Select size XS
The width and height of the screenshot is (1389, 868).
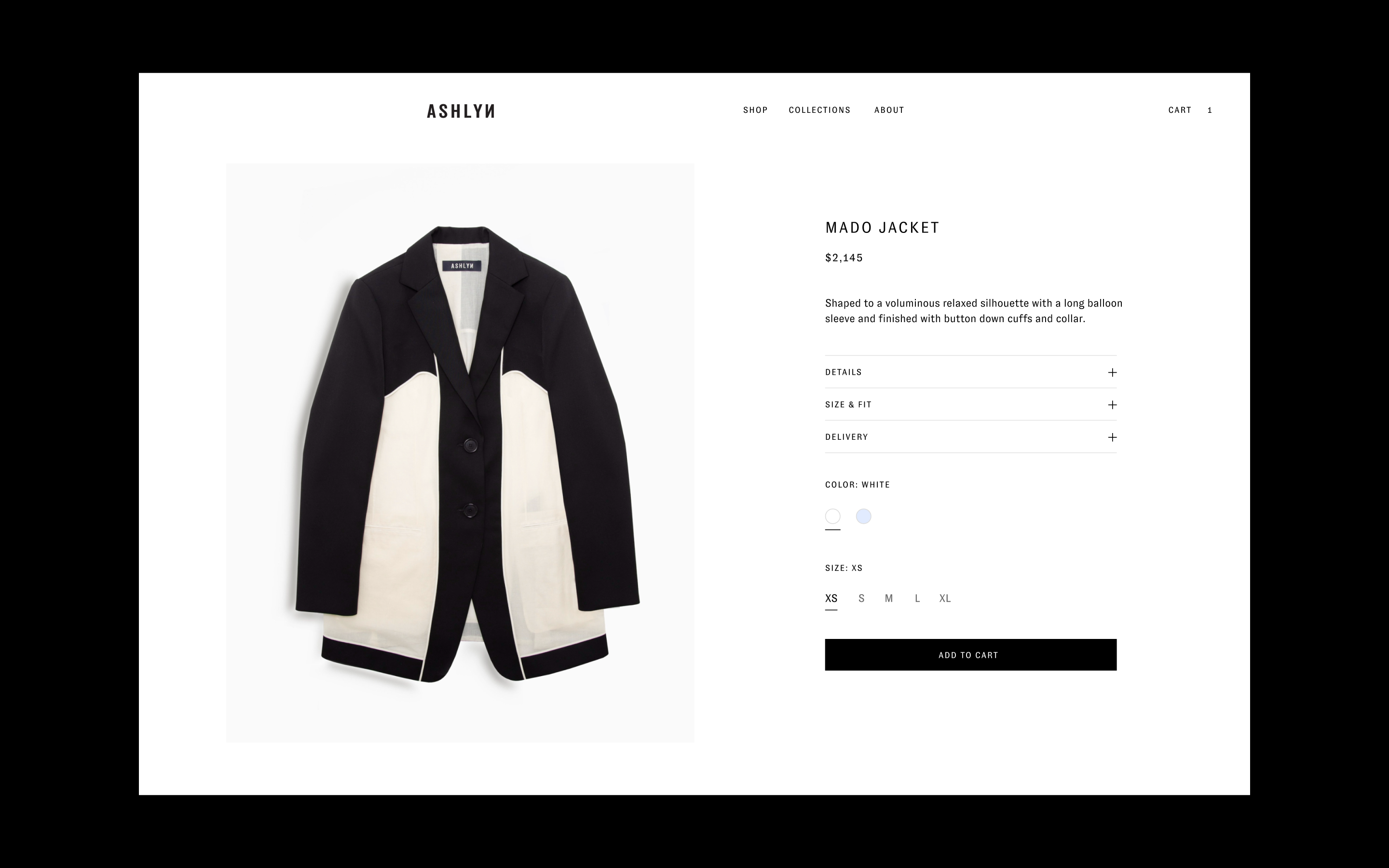pyautogui.click(x=831, y=598)
